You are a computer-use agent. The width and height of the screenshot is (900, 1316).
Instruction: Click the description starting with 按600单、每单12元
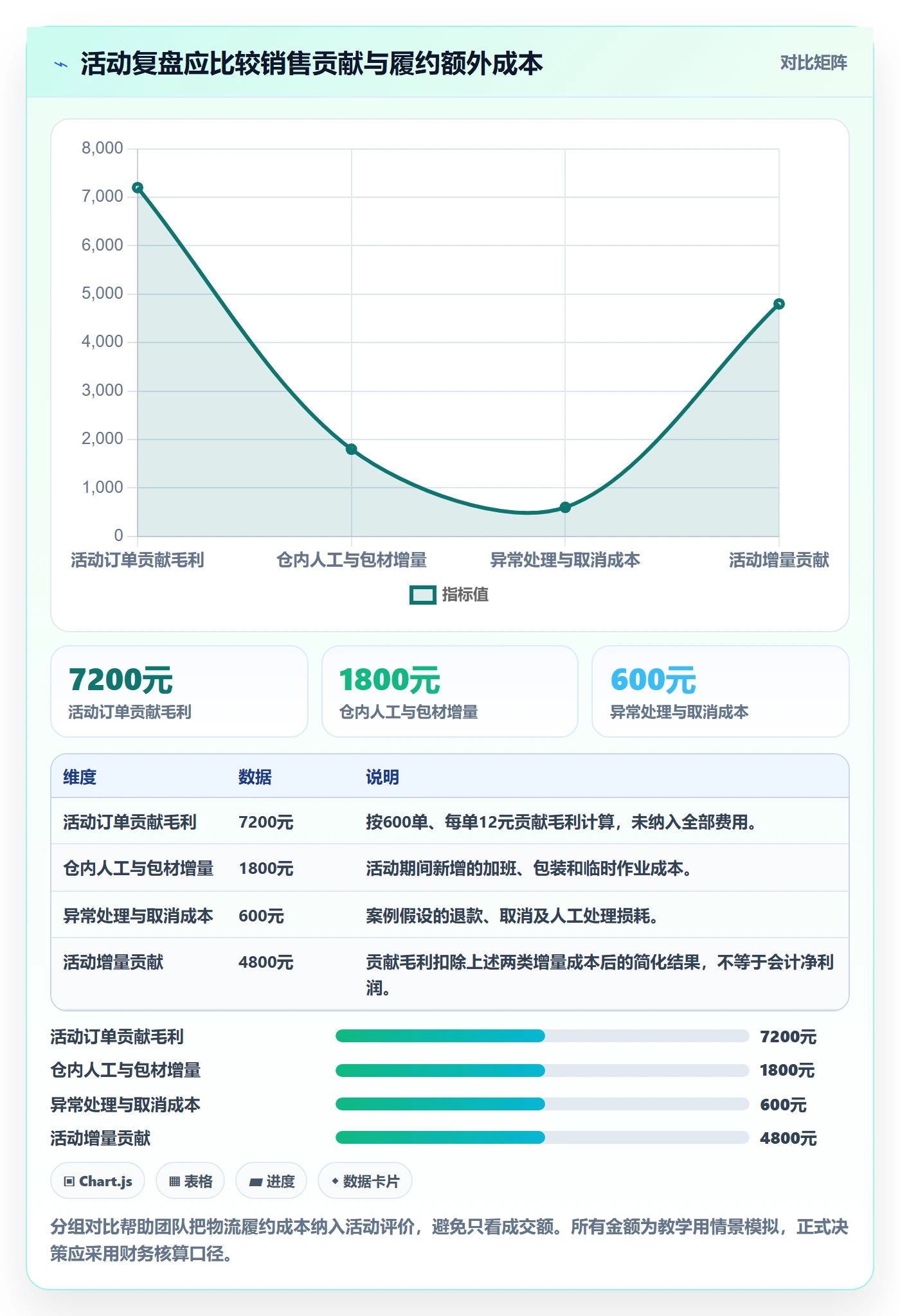561,822
